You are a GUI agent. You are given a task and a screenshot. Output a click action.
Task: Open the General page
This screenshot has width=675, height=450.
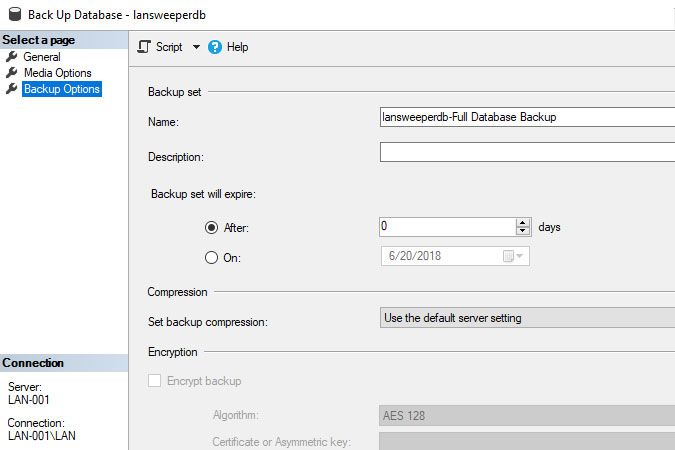click(42, 57)
